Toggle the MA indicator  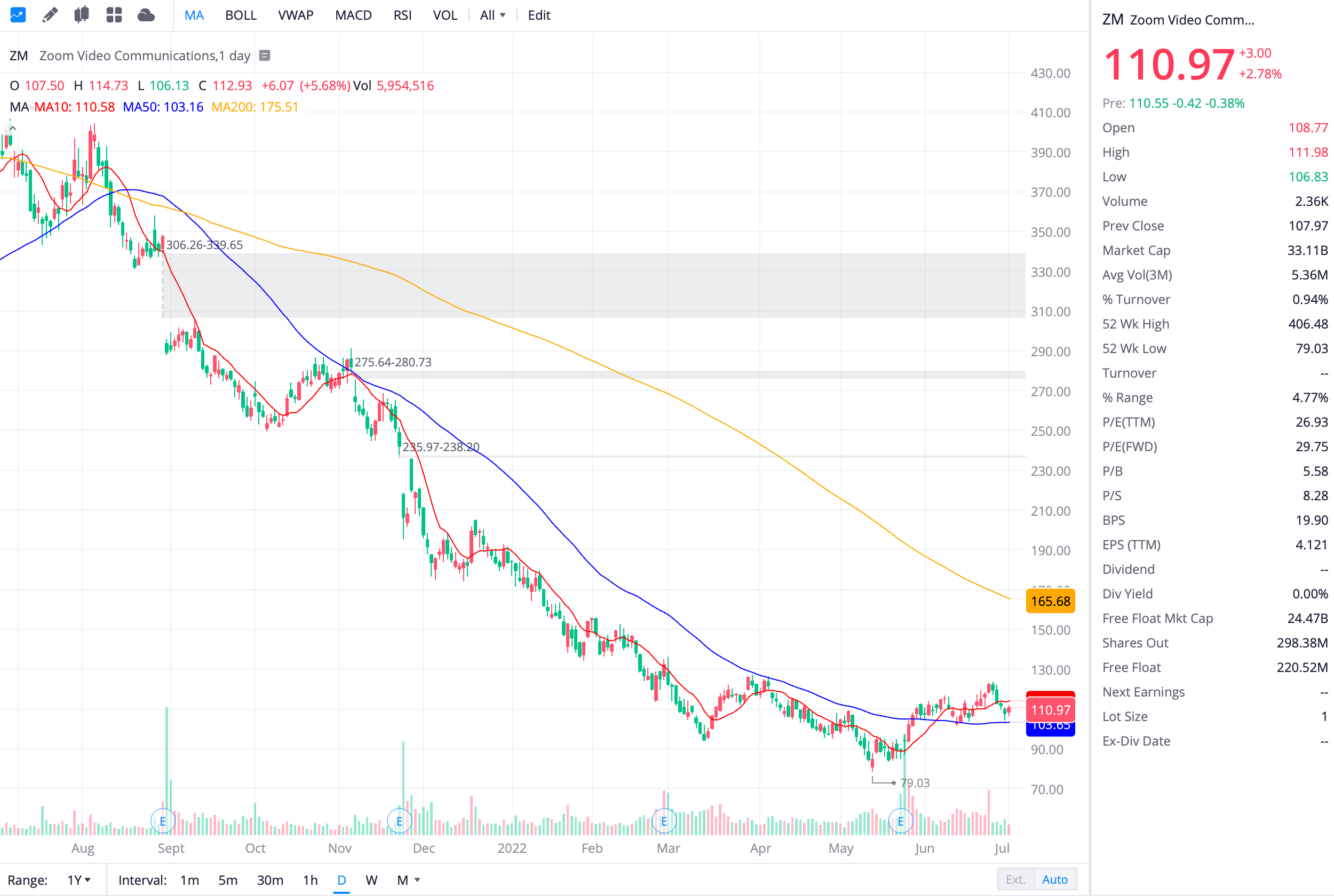tap(194, 15)
